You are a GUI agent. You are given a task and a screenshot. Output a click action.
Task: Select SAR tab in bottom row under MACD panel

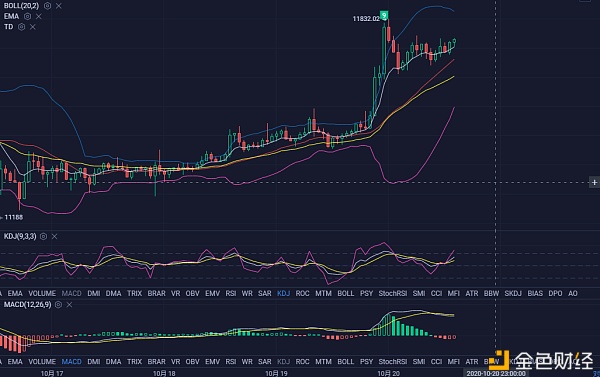265,362
